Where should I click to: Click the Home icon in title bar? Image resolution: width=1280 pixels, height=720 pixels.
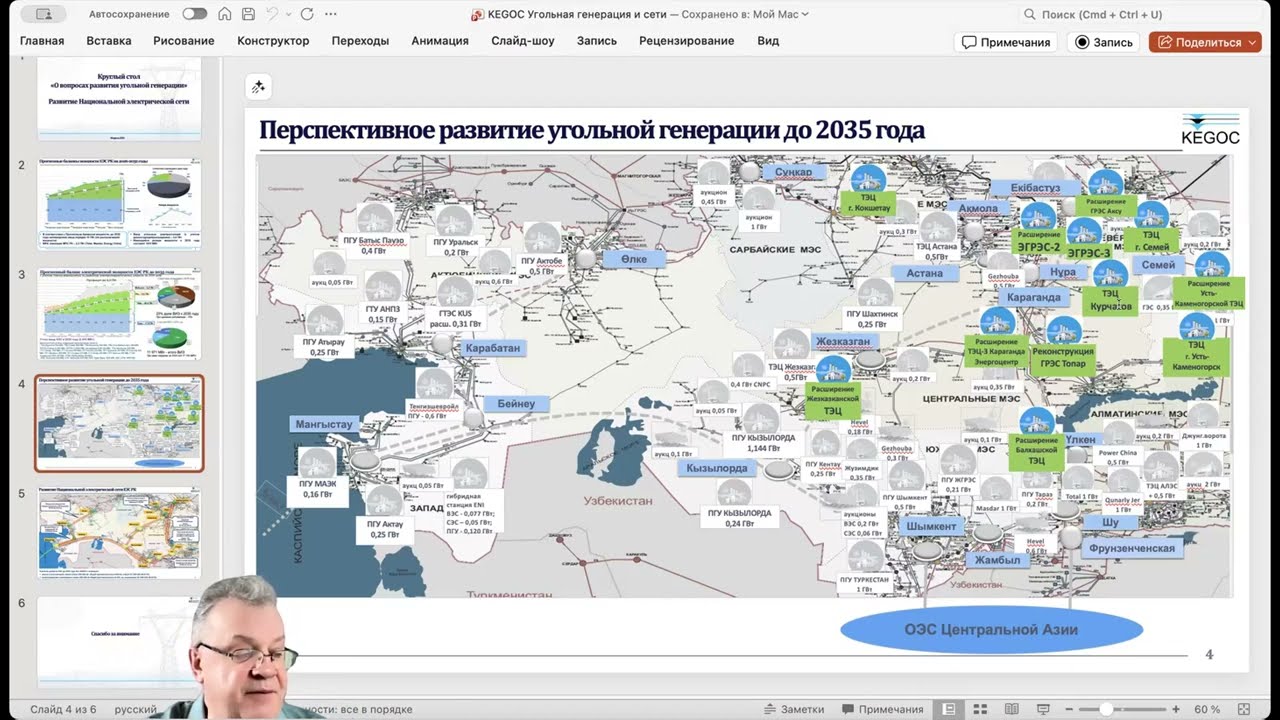[225, 14]
